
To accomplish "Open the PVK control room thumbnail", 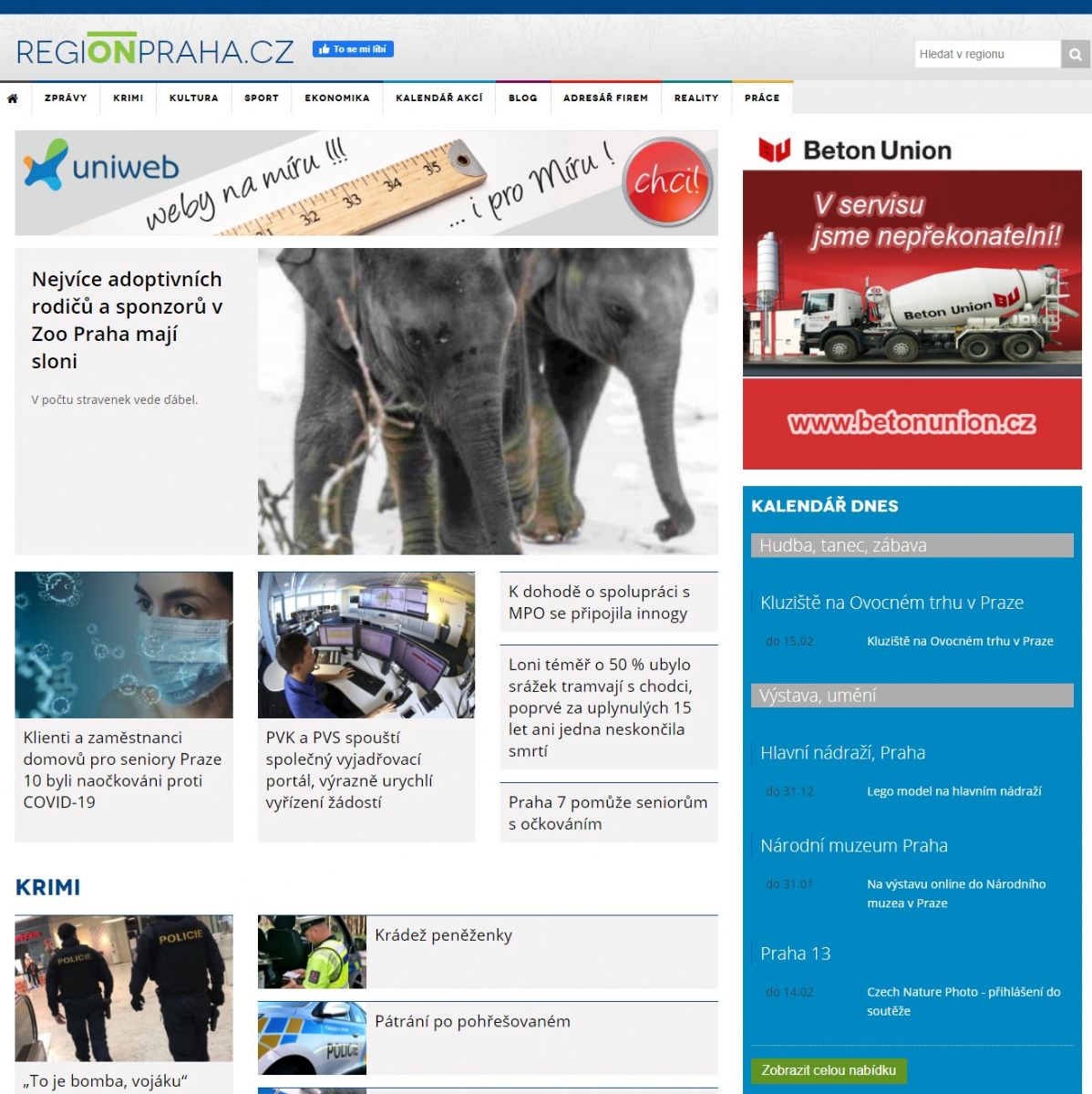I will tap(366, 645).
